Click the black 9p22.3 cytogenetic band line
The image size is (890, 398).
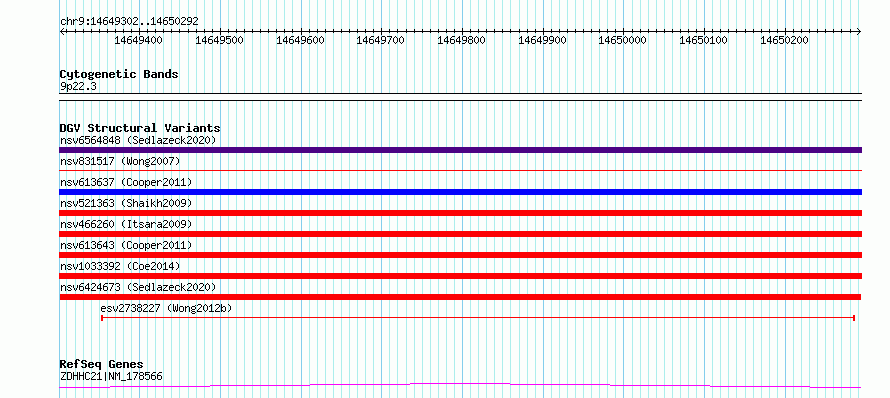coord(460,97)
